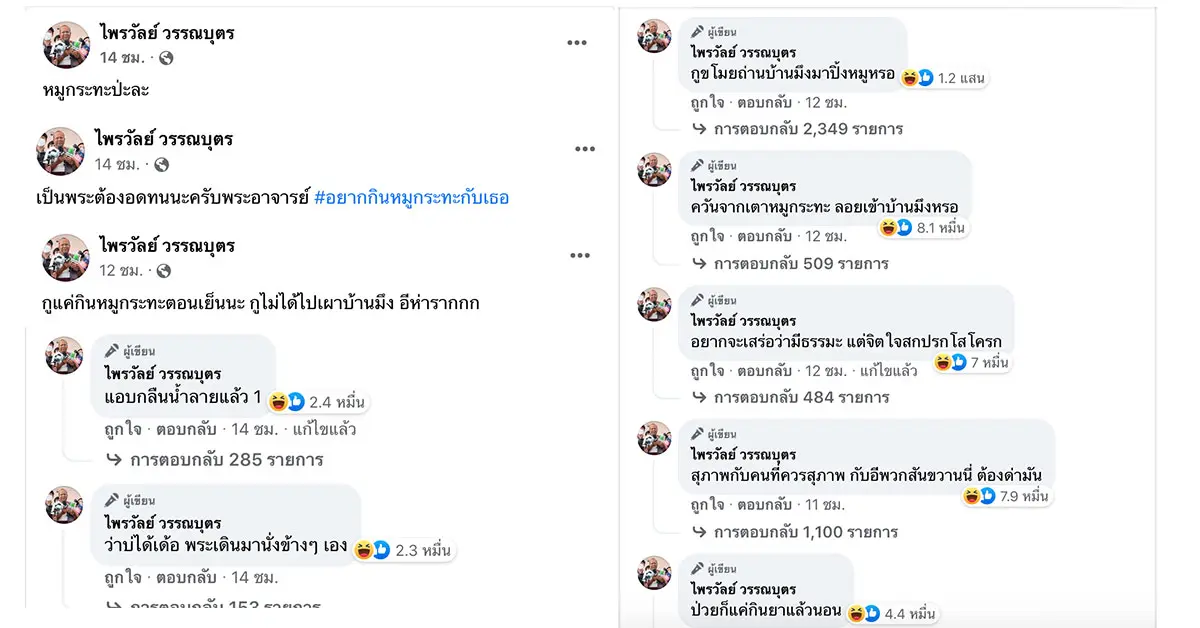Expand the 2,349 replies thread
The width and height of the screenshot is (1200, 628).
tap(808, 129)
